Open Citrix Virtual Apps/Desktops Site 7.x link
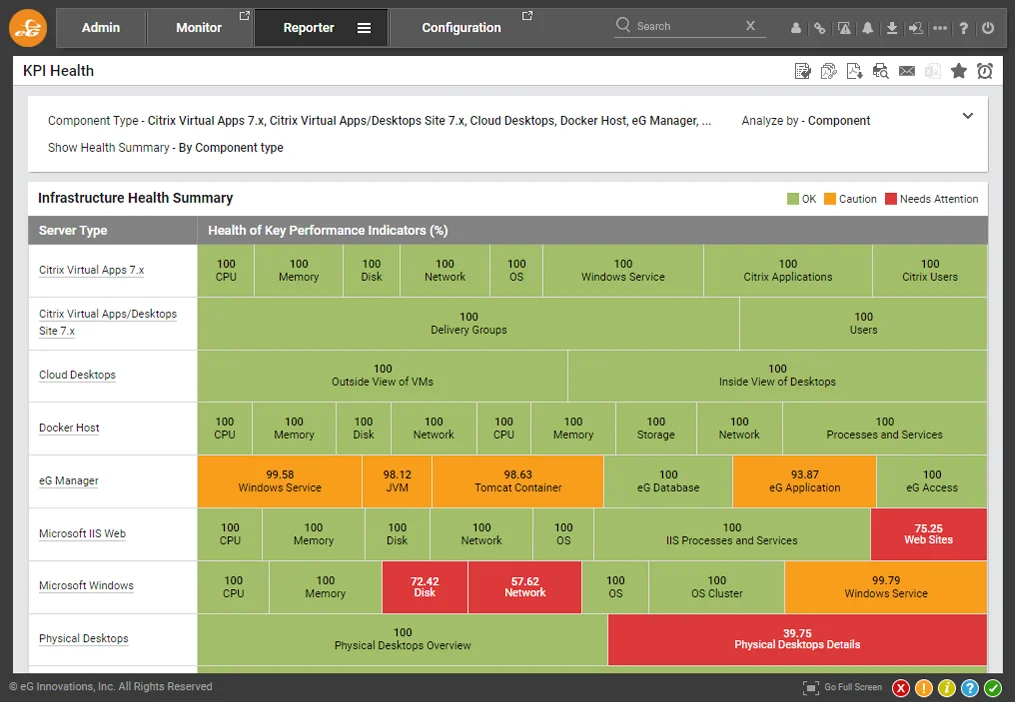The height and width of the screenshot is (702, 1015). point(107,323)
